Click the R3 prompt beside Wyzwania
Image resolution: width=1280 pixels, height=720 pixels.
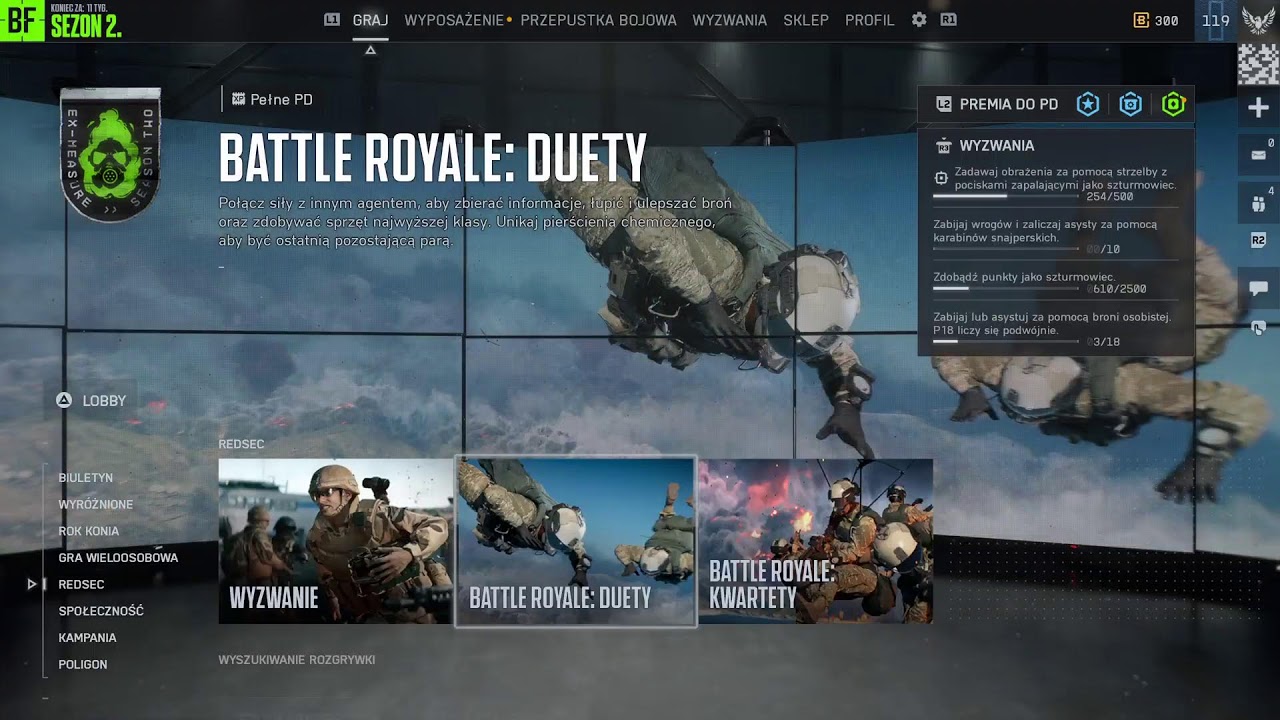pyautogui.click(x=943, y=146)
